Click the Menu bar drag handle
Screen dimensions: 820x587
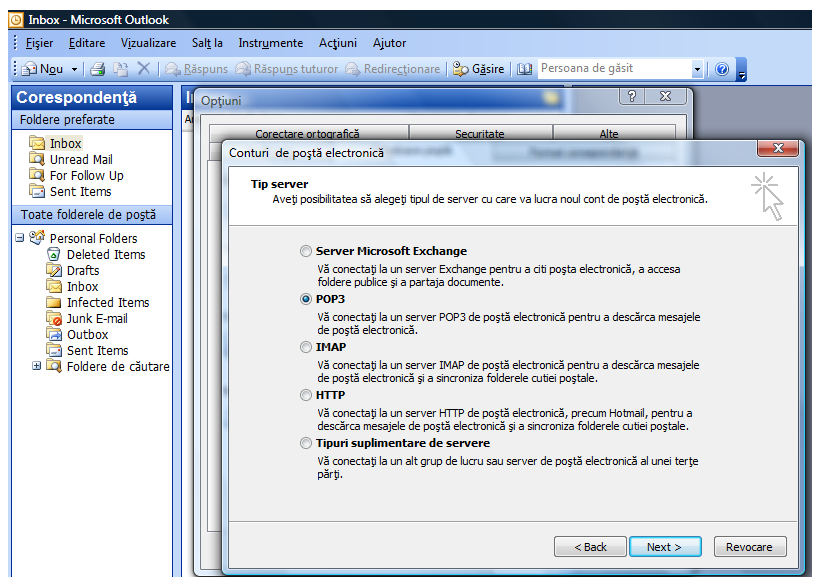pos(15,43)
